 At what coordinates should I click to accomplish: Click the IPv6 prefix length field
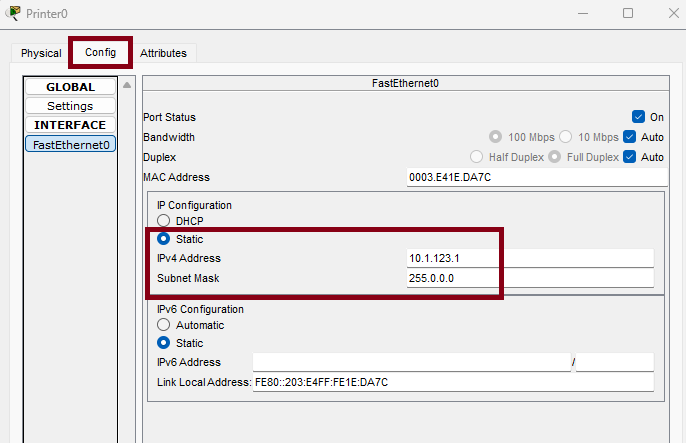coord(615,362)
